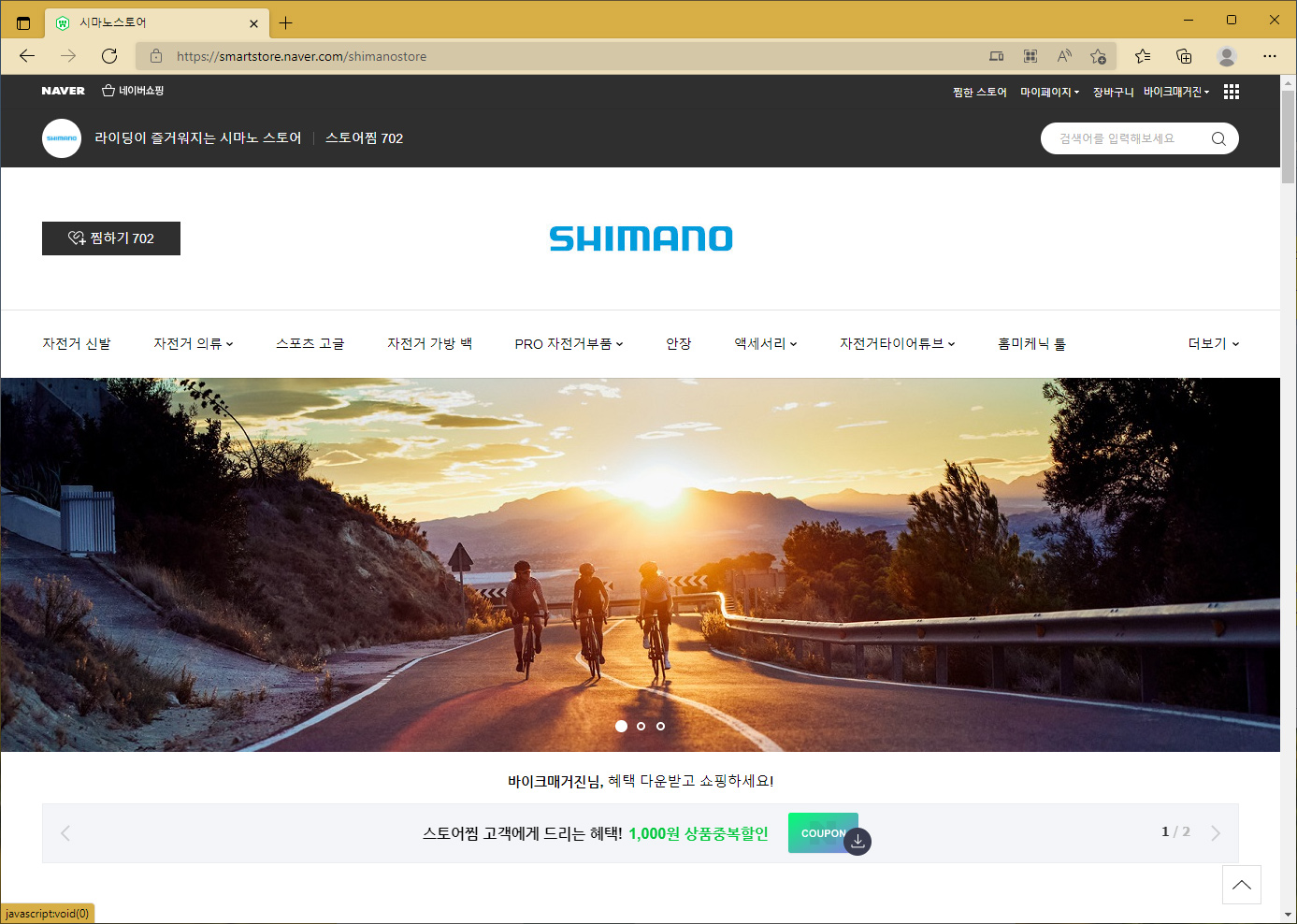Open tab actions menu icon
Viewport: 1297px width, 924px height.
point(23,22)
